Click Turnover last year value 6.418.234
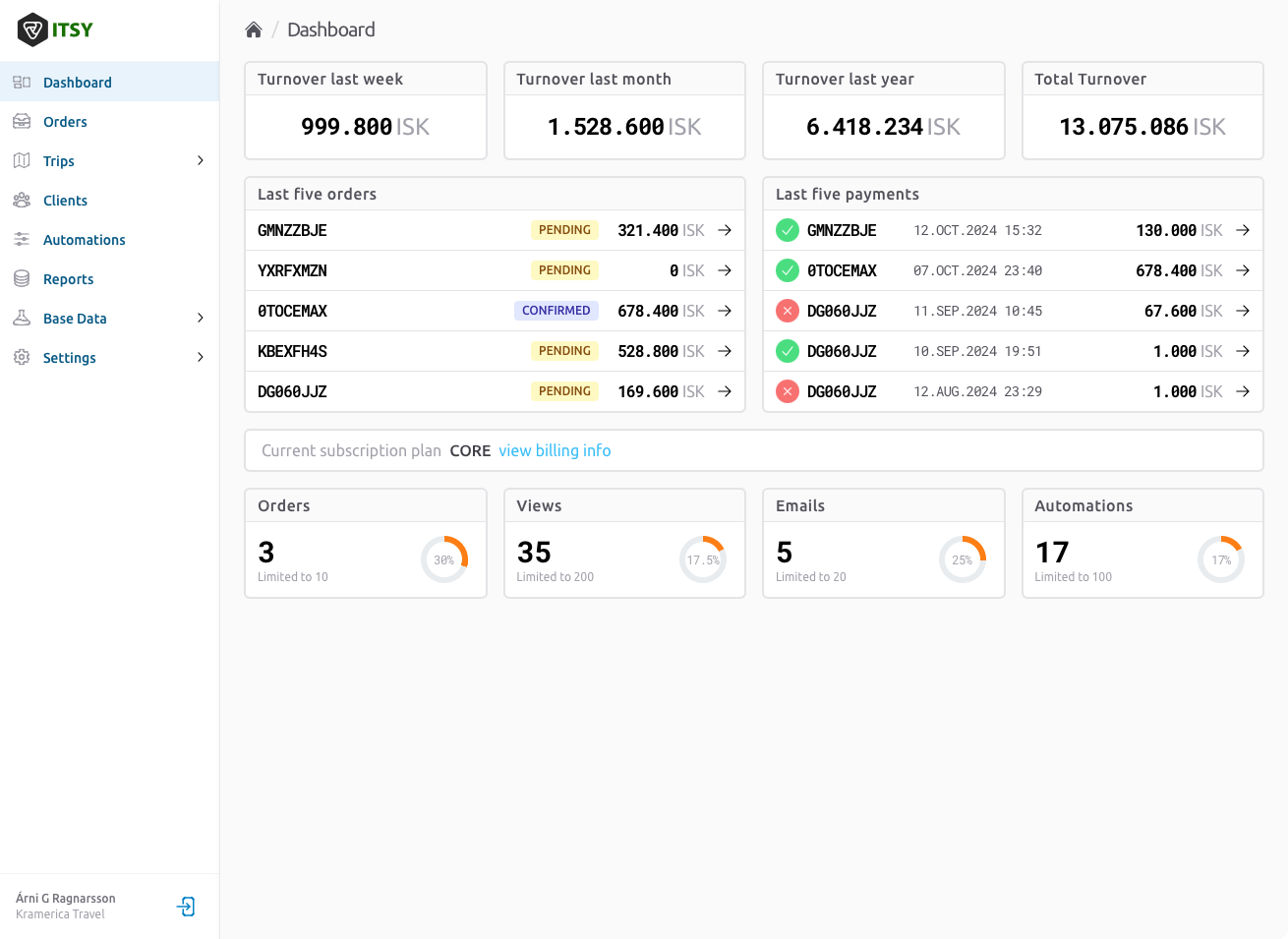This screenshot has height=939, width=1288. [x=865, y=127]
